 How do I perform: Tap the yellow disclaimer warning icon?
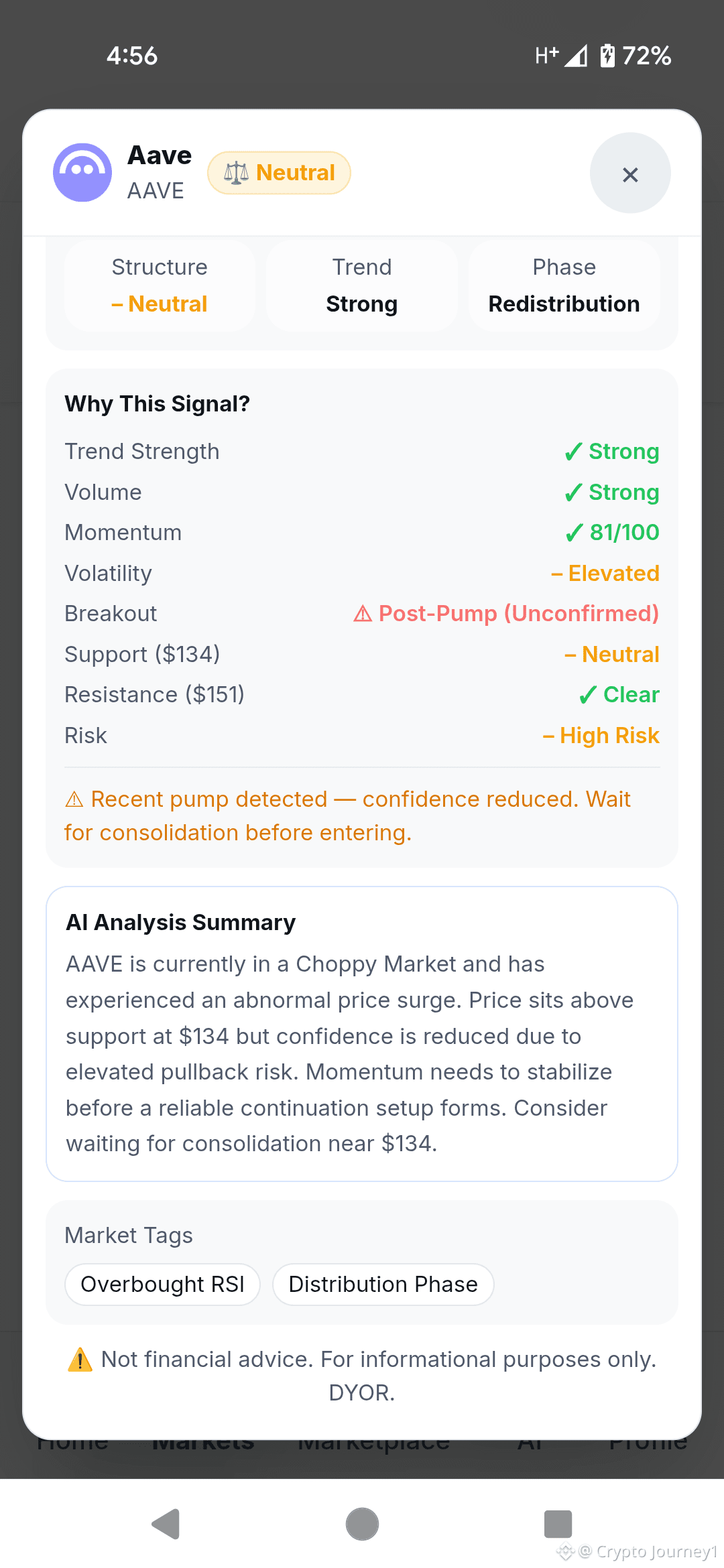click(80, 1360)
